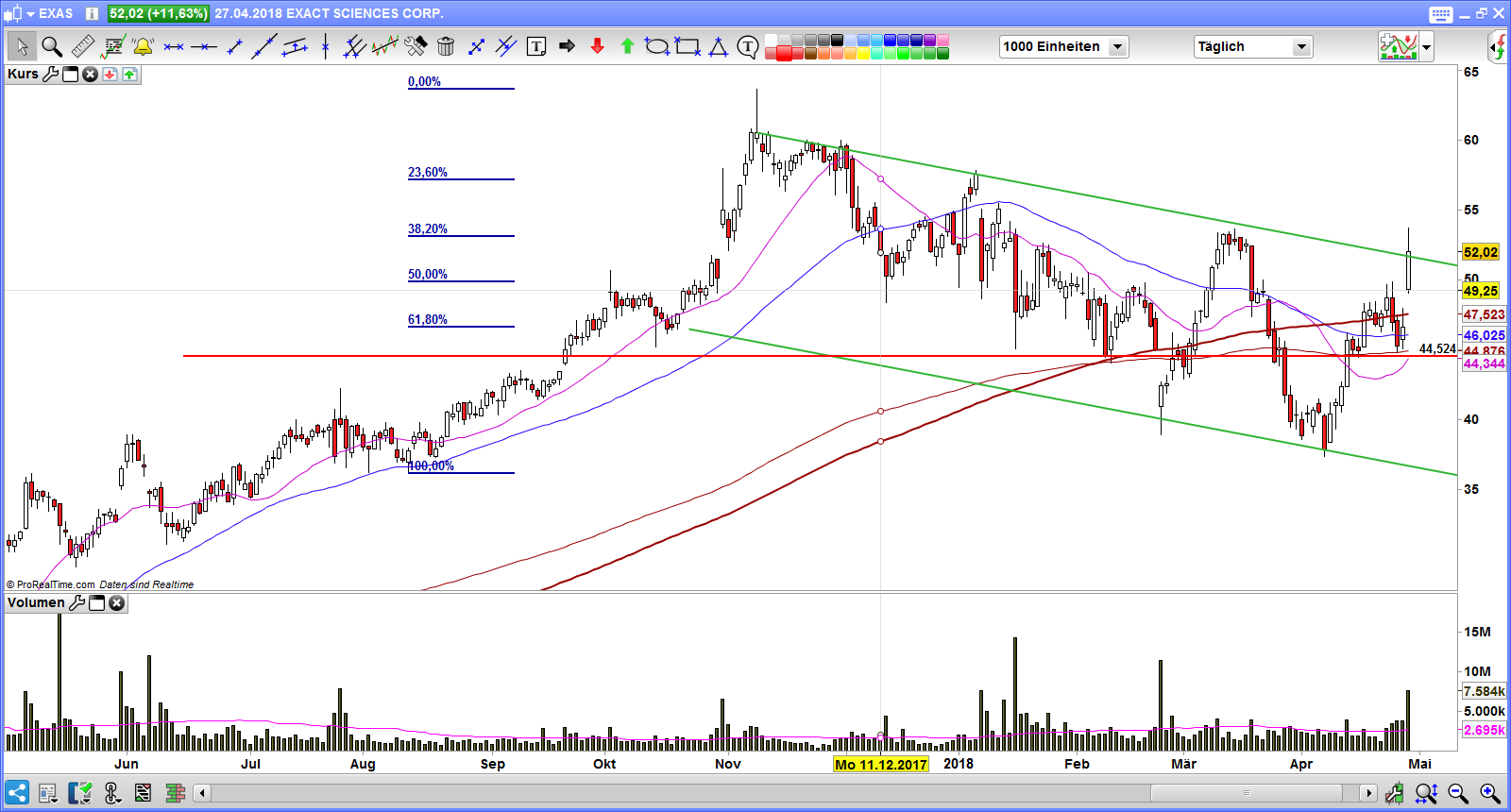
Task: Click the trash can delete-objects icon
Action: pos(447,46)
